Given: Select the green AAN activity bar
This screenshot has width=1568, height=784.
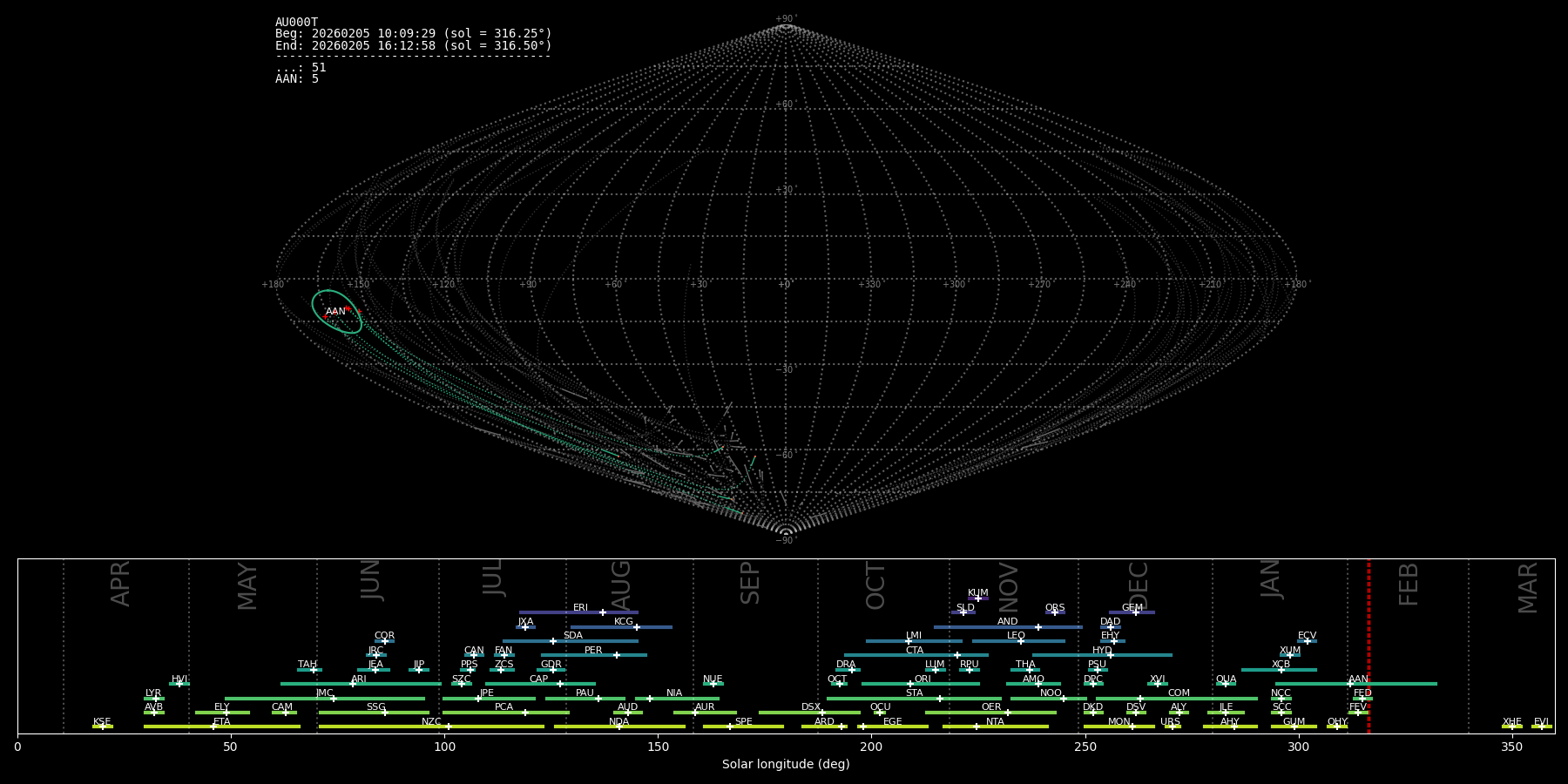Looking at the screenshot, I should click(1394, 684).
